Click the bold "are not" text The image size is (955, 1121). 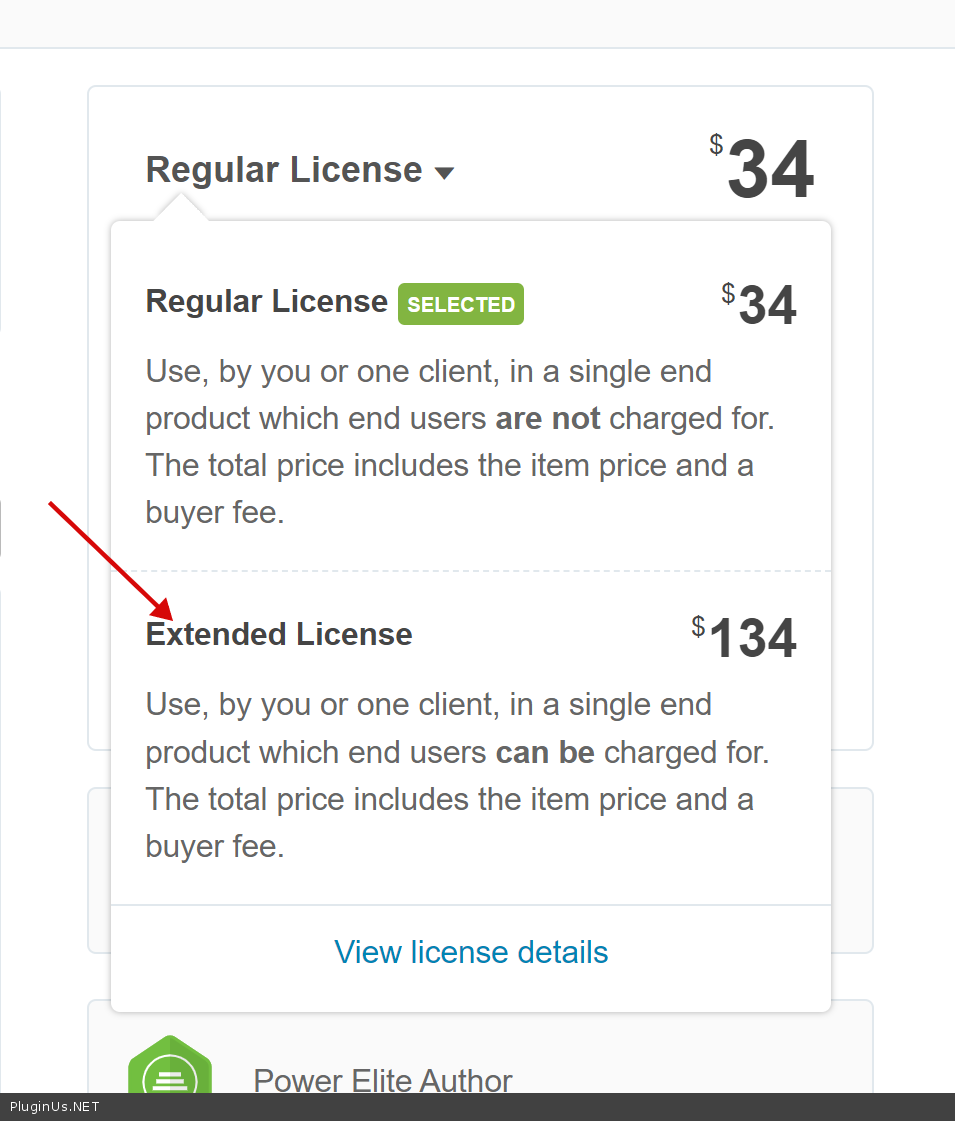(548, 418)
